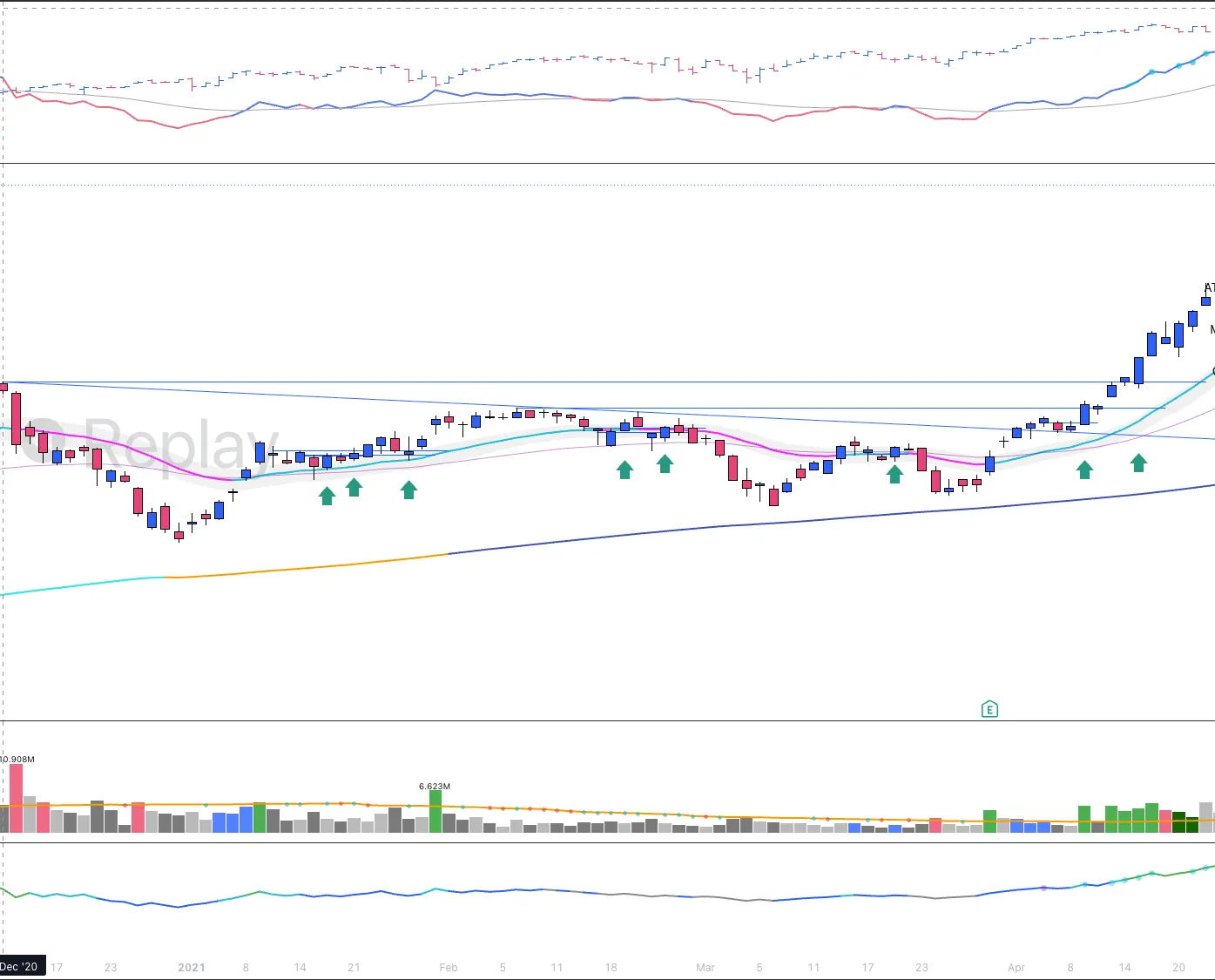The image size is (1215, 980).
Task: Click the "Feb" month label on time axis
Action: click(449, 967)
